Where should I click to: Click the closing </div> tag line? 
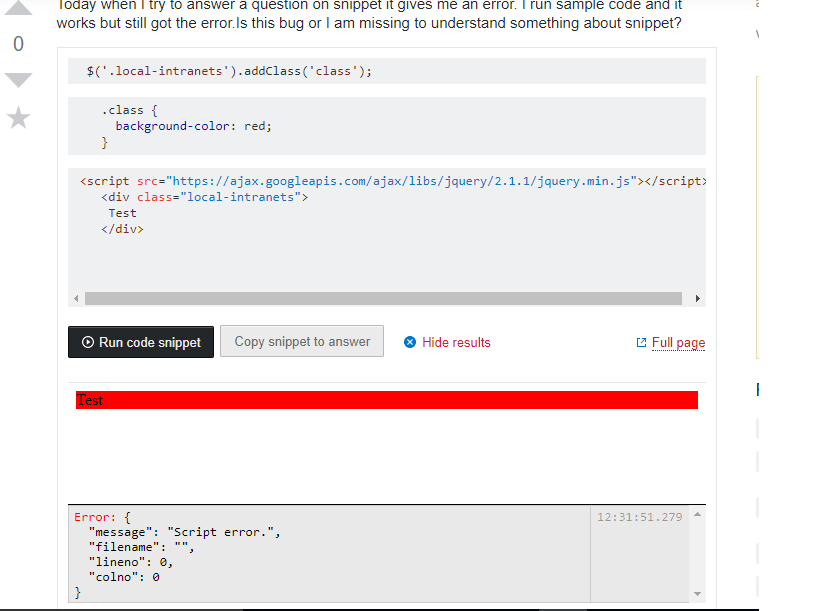122,229
